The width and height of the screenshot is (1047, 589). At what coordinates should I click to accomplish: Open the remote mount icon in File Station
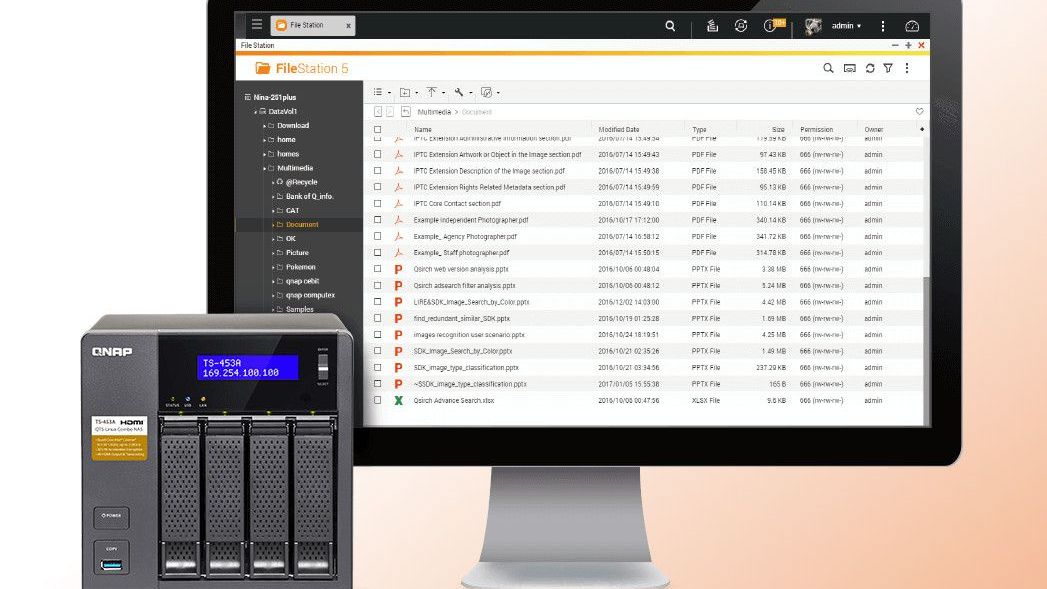point(849,68)
